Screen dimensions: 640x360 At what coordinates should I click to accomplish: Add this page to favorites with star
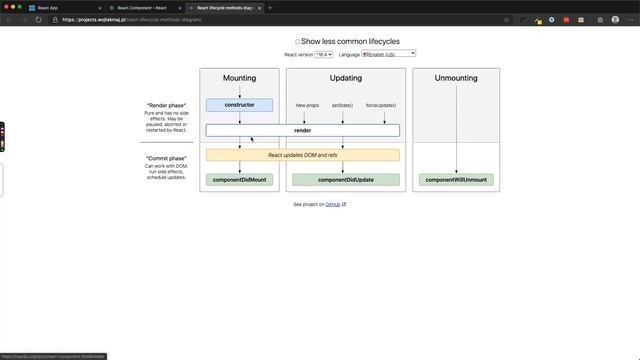click(507, 20)
